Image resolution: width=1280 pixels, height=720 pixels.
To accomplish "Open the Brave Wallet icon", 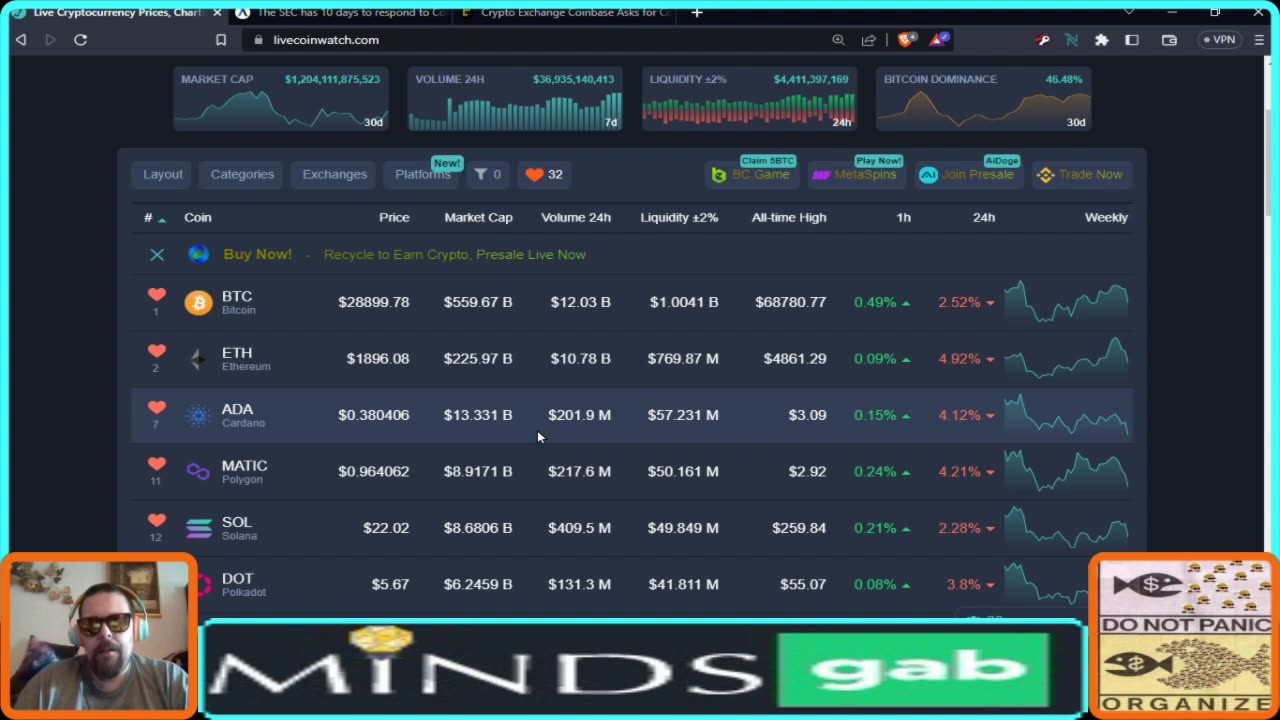I will click(x=1169, y=40).
